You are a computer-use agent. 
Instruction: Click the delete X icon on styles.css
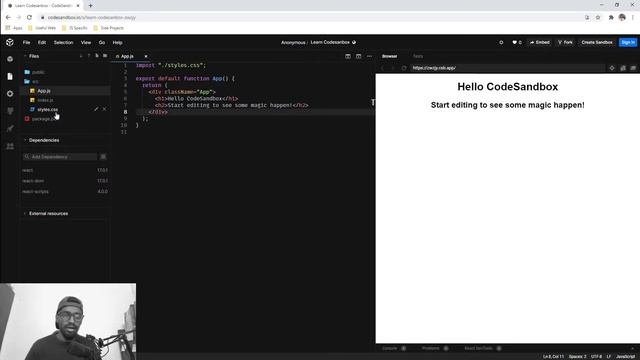[104, 109]
